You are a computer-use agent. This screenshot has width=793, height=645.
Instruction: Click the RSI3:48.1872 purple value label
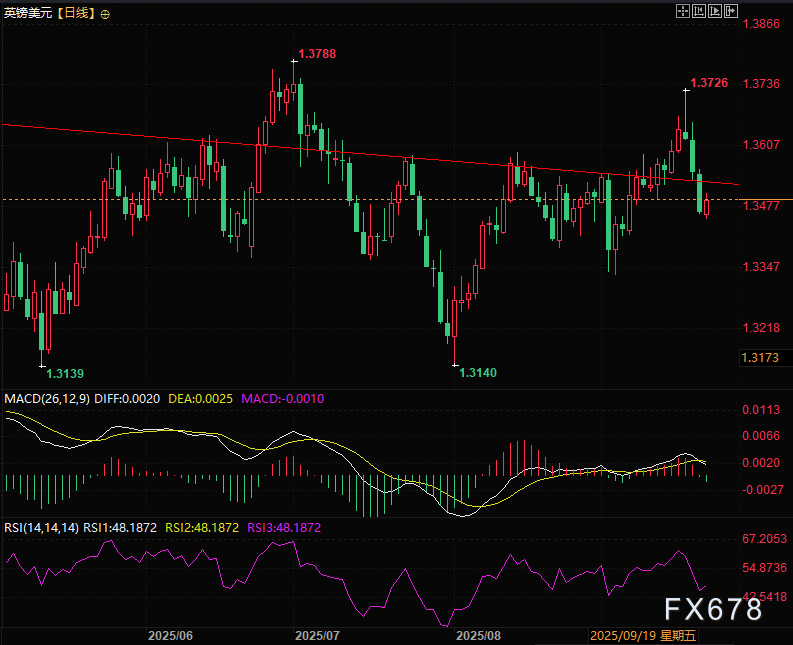(x=285, y=526)
